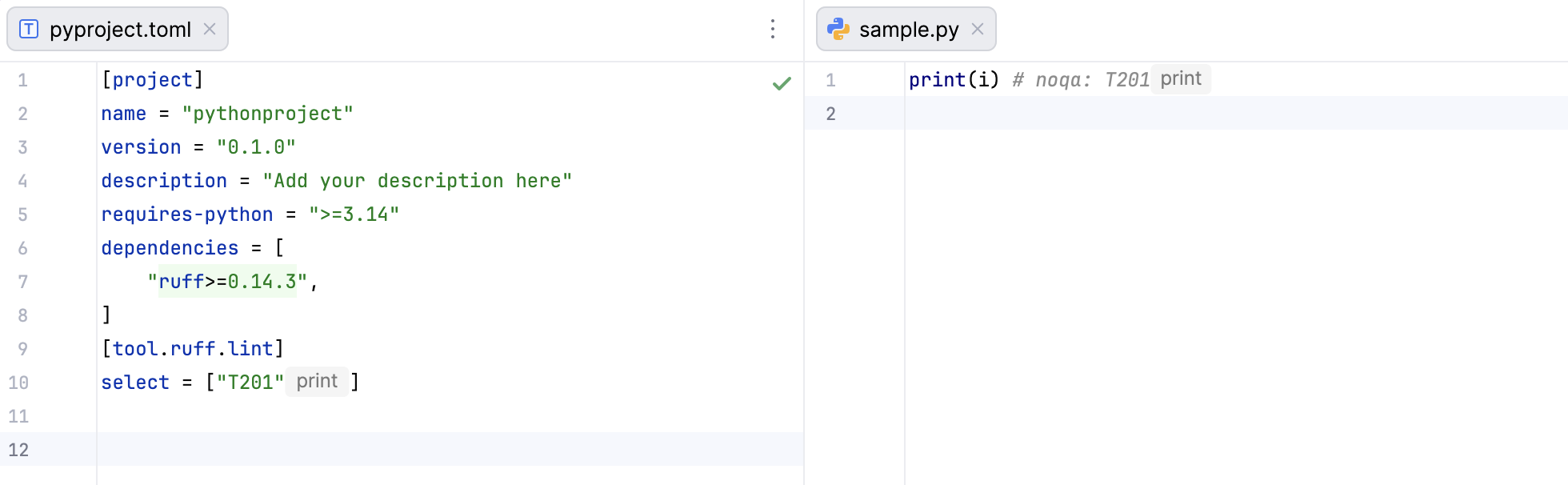Close the sample.py tab
This screenshot has height=485, width=1568.
pos(977,30)
